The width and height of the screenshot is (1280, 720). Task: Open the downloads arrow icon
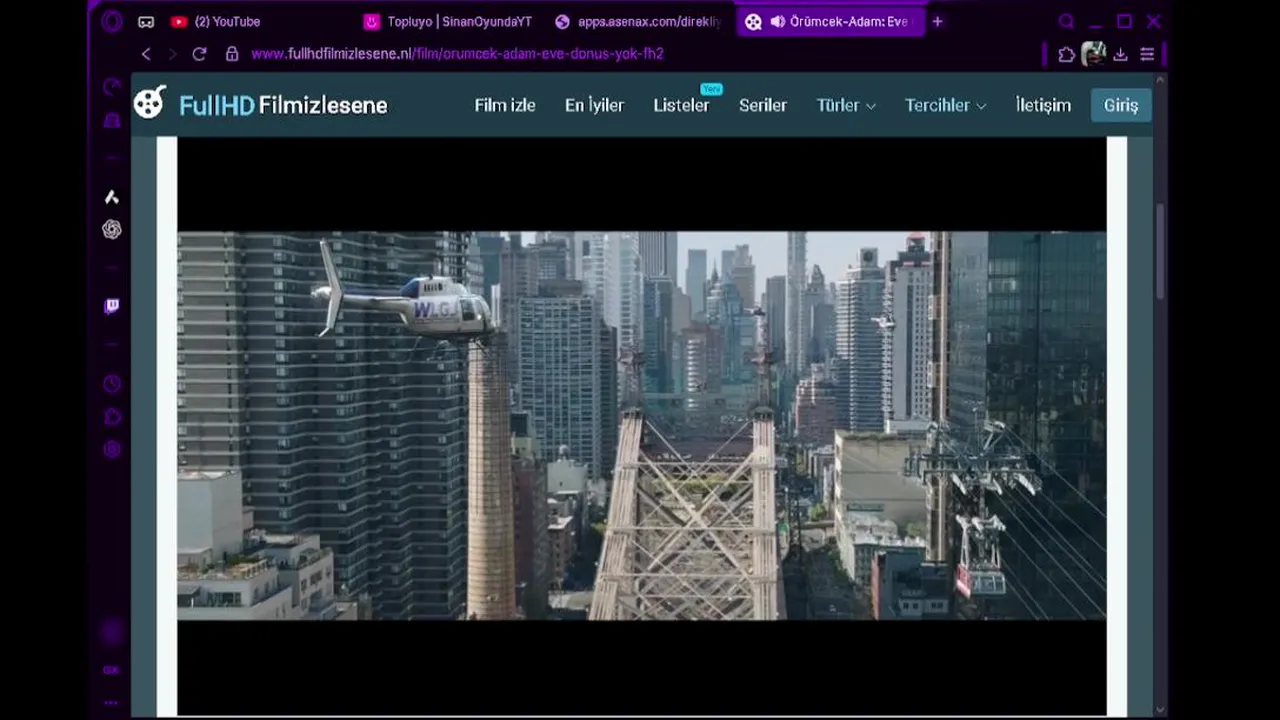1121,54
